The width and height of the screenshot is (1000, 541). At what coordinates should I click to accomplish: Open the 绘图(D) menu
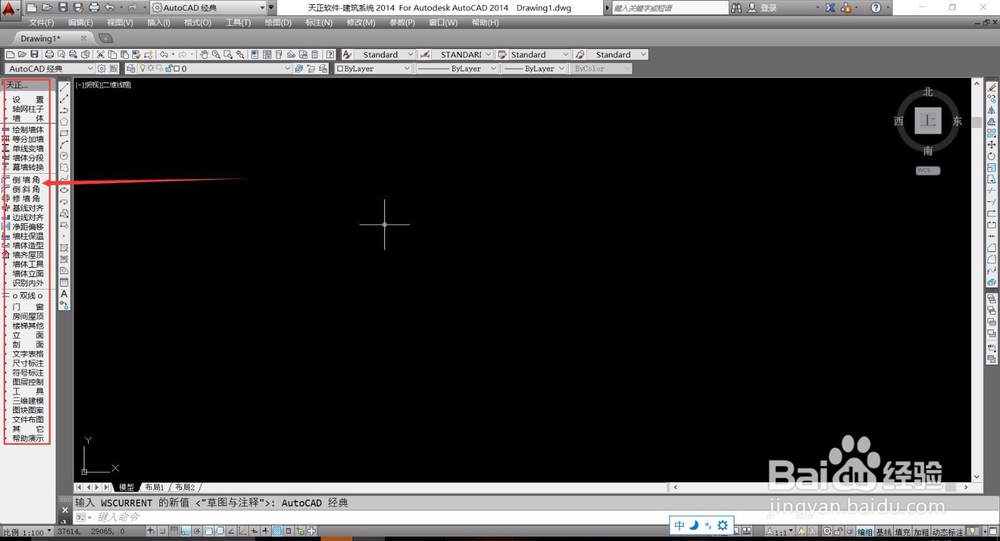click(278, 22)
